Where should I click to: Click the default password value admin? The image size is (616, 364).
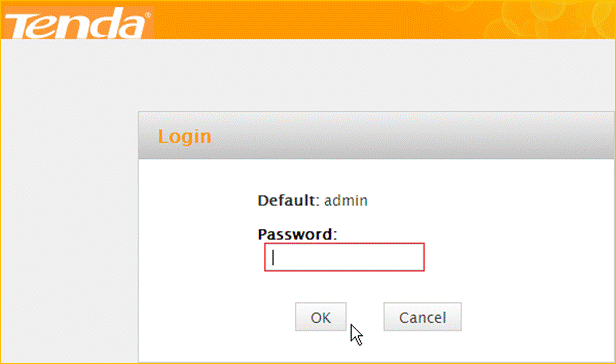coord(346,201)
